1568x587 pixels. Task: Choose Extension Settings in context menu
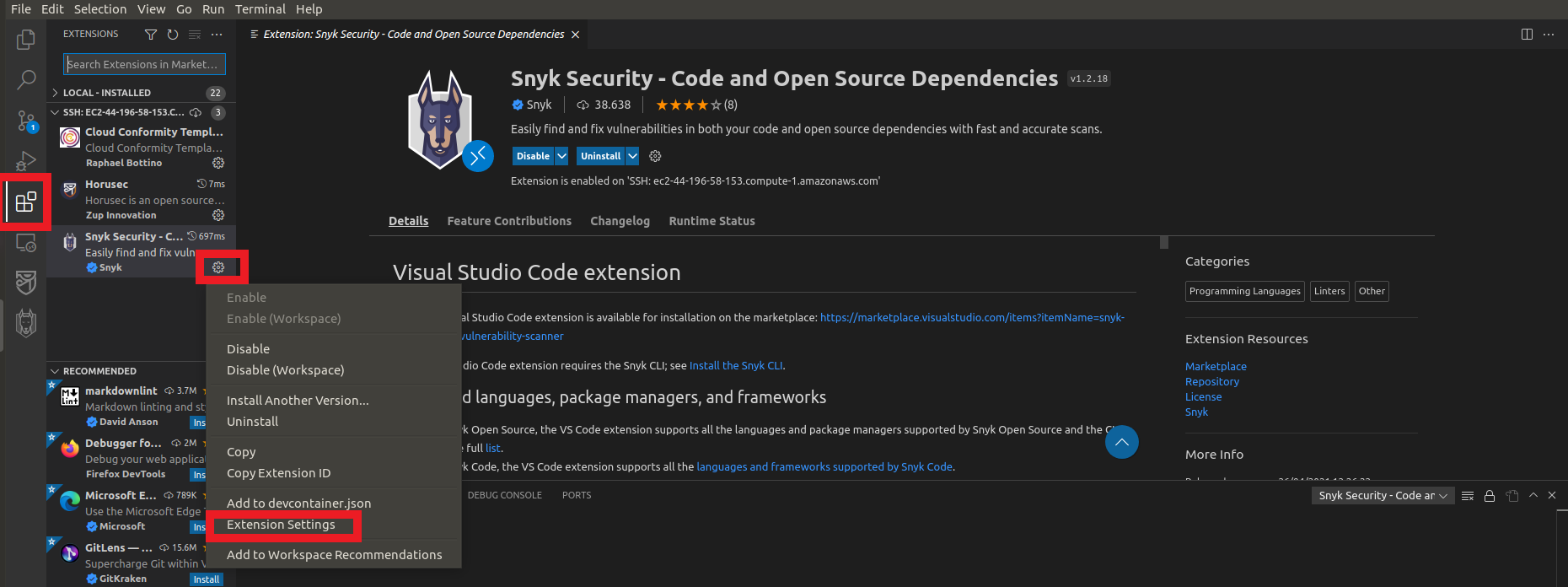coord(334,525)
